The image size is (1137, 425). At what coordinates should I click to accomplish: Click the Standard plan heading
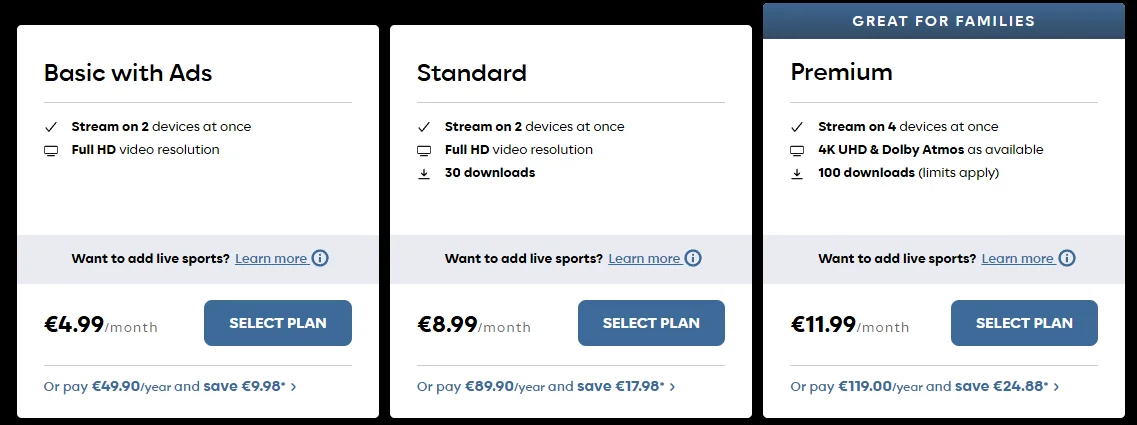click(x=471, y=72)
